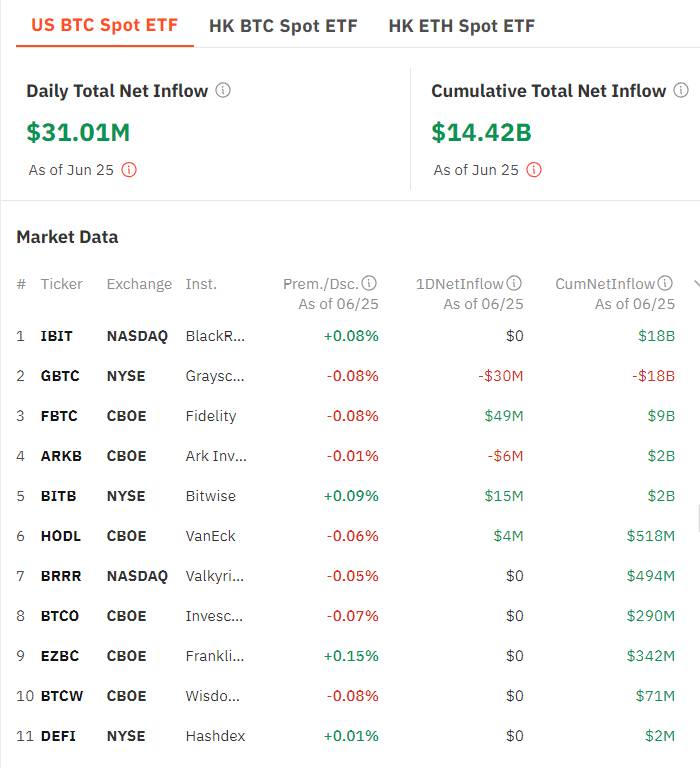Viewport: 700px width, 768px height.
Task: Select the HODL VanEck row
Action: pyautogui.click(x=345, y=536)
